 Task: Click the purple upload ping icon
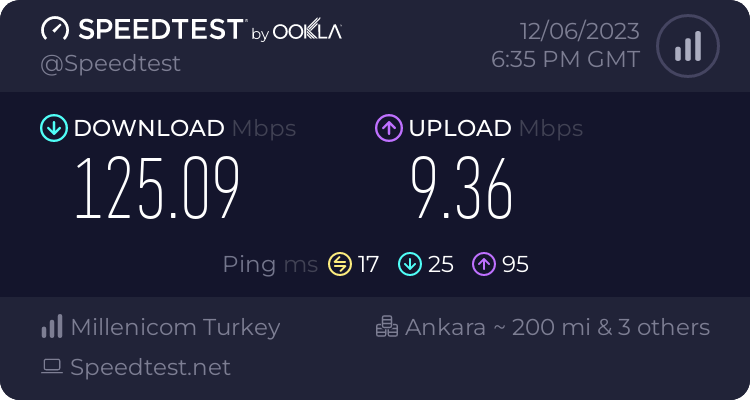[x=484, y=264]
